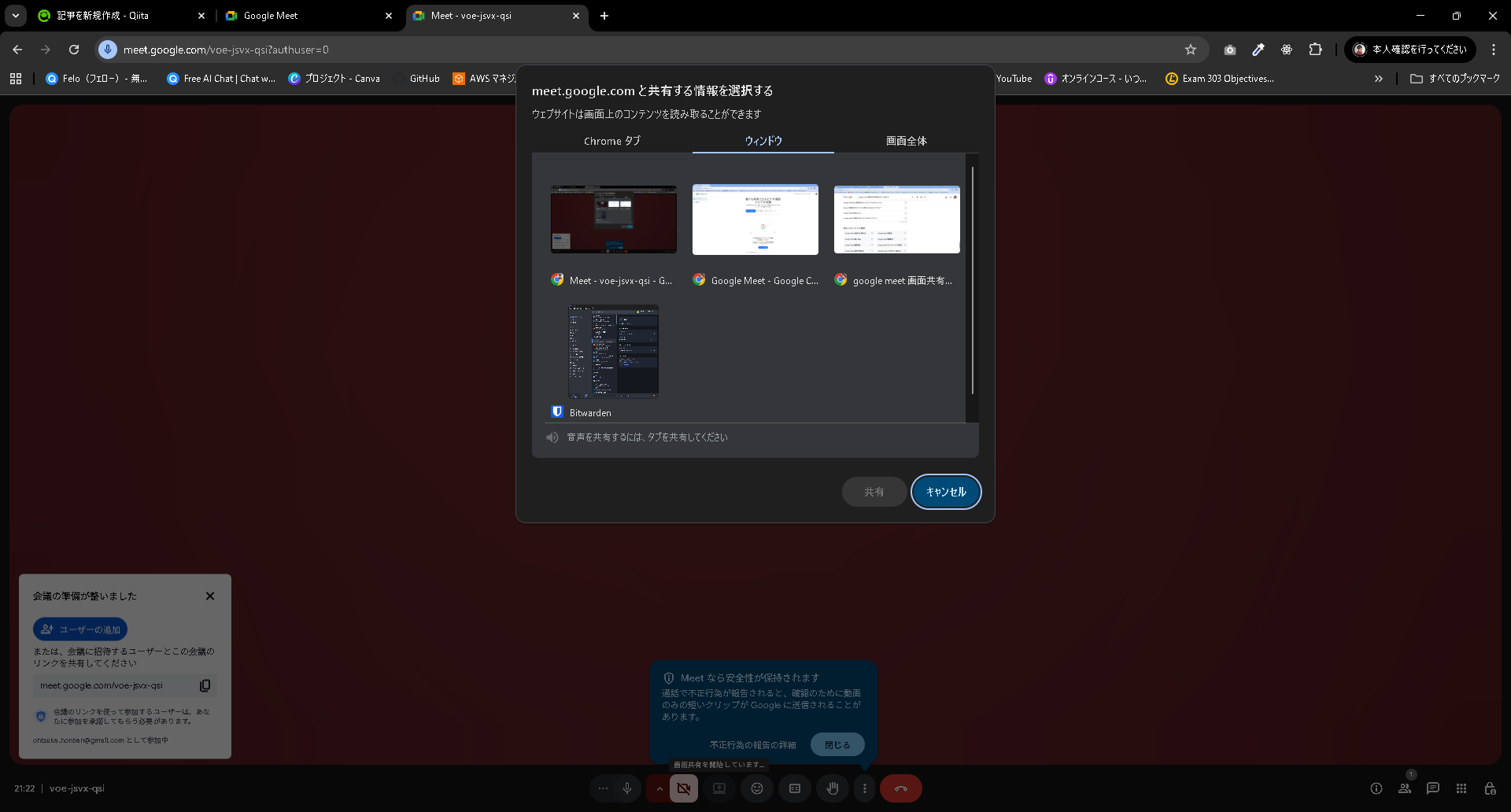The width and height of the screenshot is (1511, 812).
Task: Switch to the Google Meet browser tab
Action: coord(308,16)
